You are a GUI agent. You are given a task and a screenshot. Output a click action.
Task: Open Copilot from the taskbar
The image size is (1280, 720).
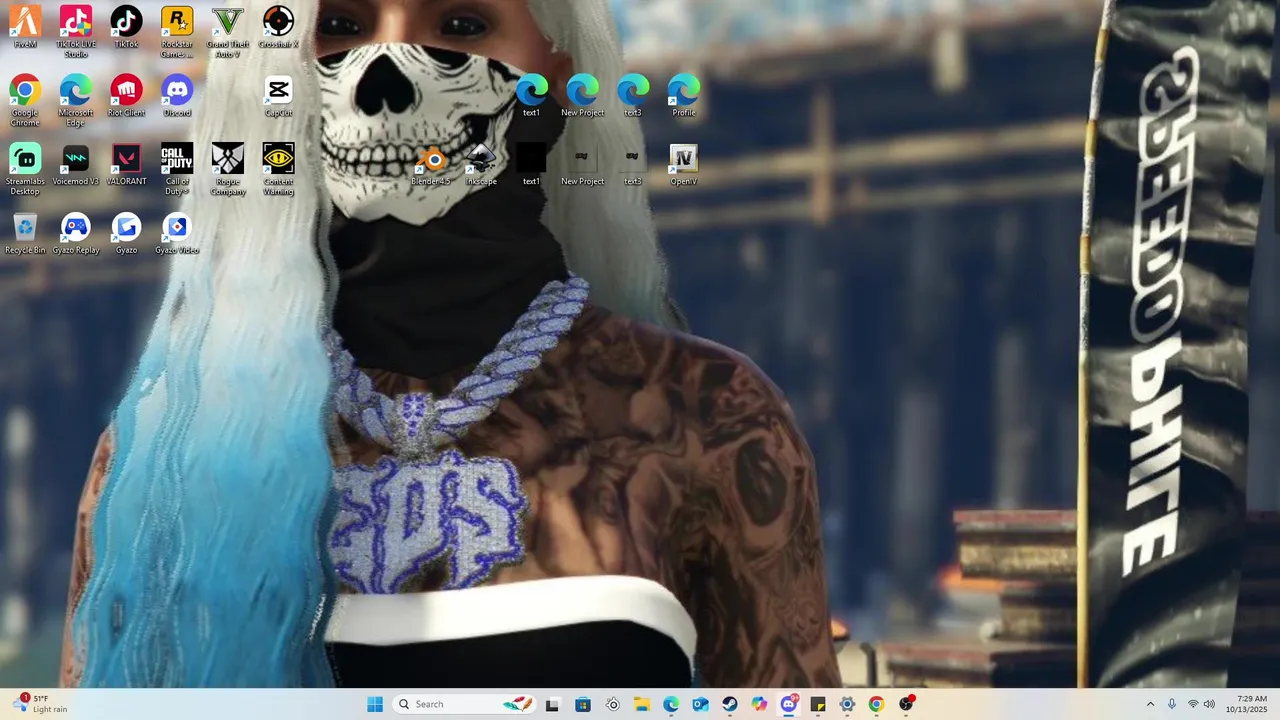coord(759,704)
